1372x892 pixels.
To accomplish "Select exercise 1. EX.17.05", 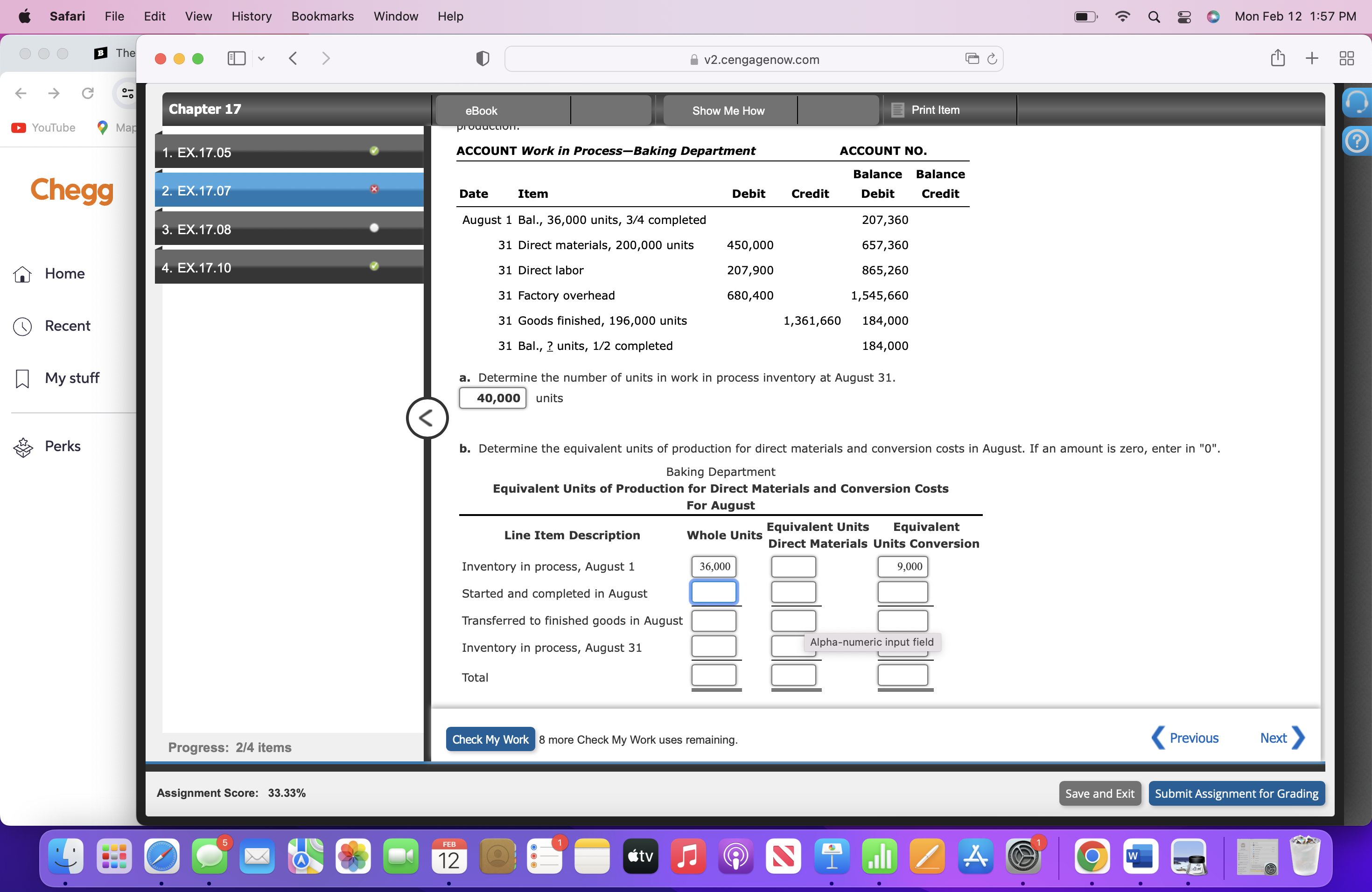I will point(289,152).
